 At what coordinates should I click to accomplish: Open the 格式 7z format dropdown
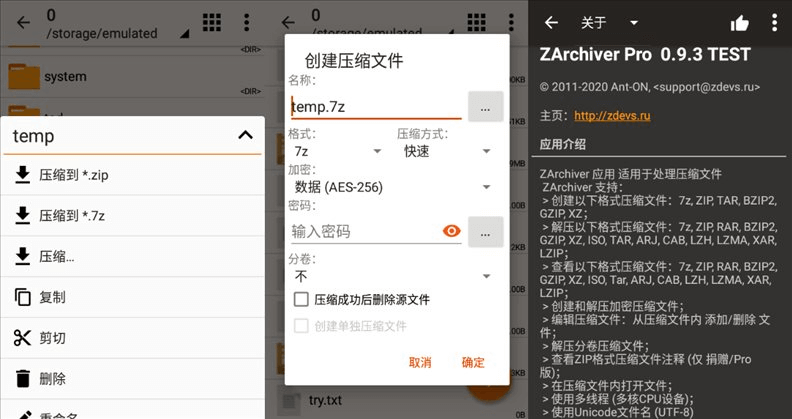(336, 151)
